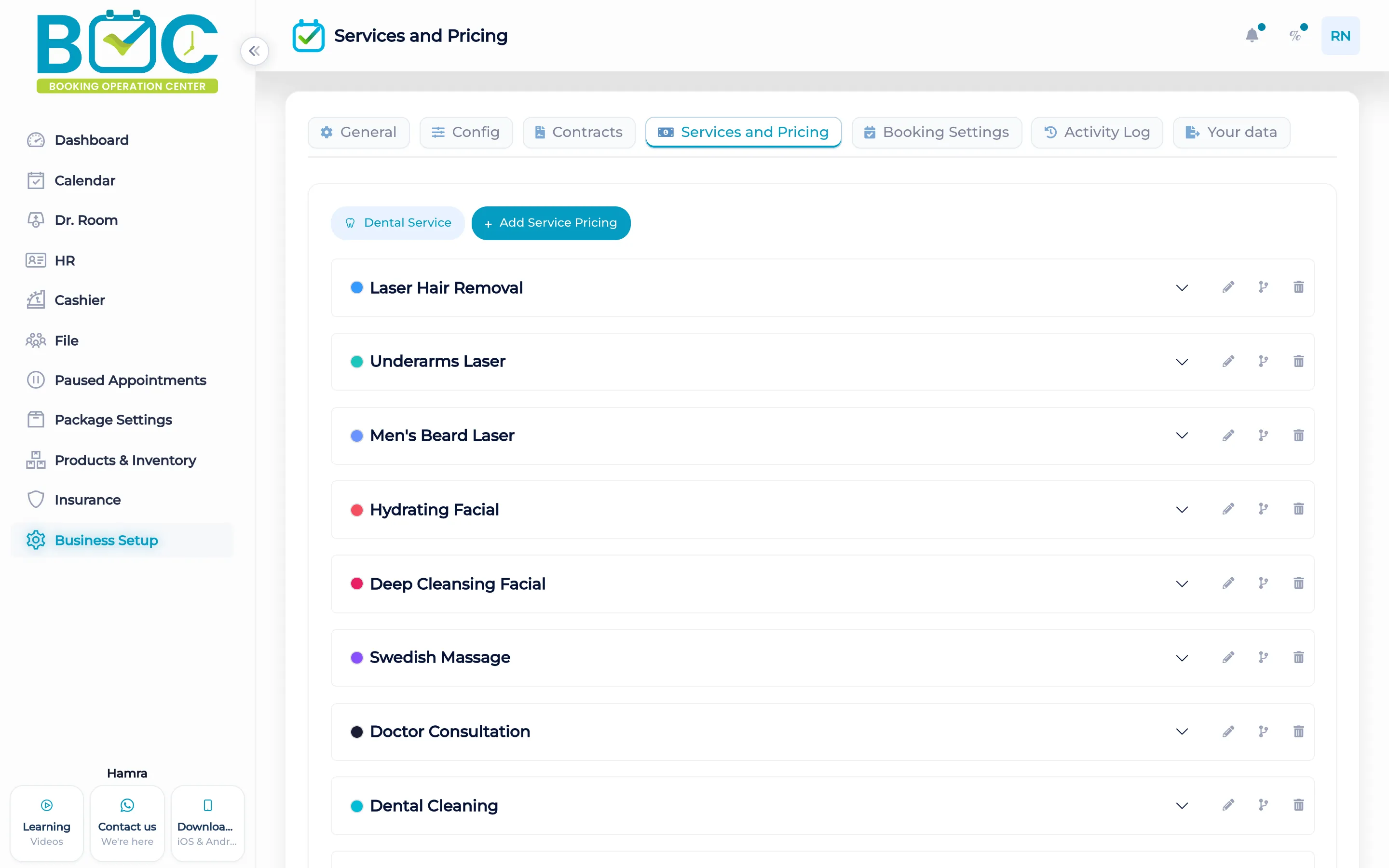Screen dimensions: 1389x868
Task: Open the notifications bell
Action: (1252, 36)
